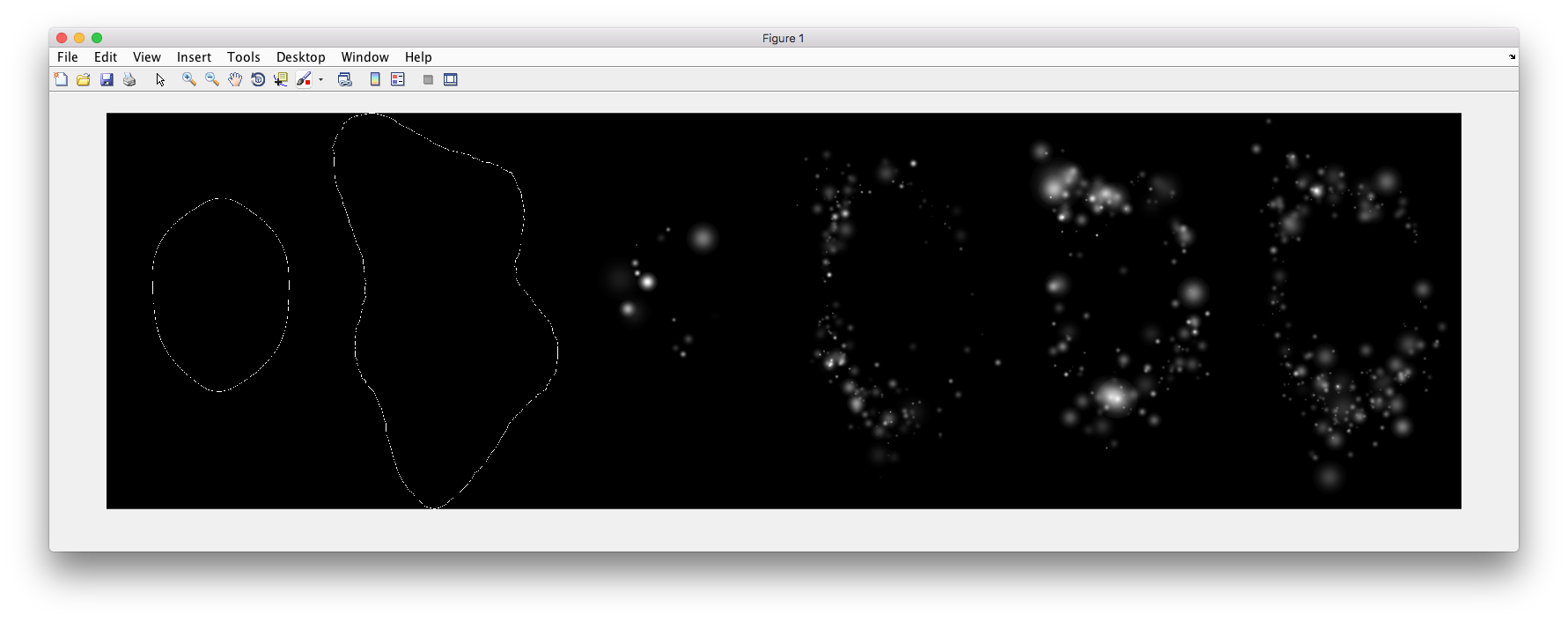Open a file with the folder icon
Image resolution: width=1568 pixels, height=622 pixels.
click(84, 80)
